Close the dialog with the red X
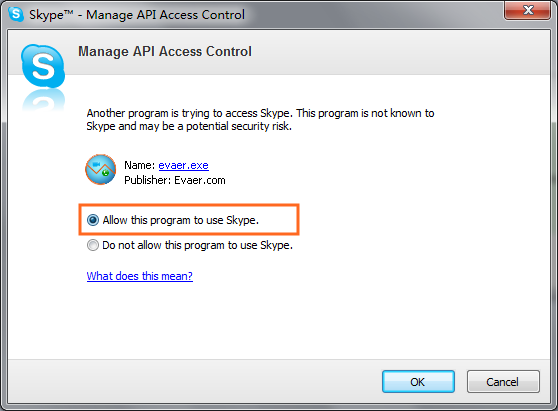This screenshot has height=411, width=558. pyautogui.click(x=527, y=10)
